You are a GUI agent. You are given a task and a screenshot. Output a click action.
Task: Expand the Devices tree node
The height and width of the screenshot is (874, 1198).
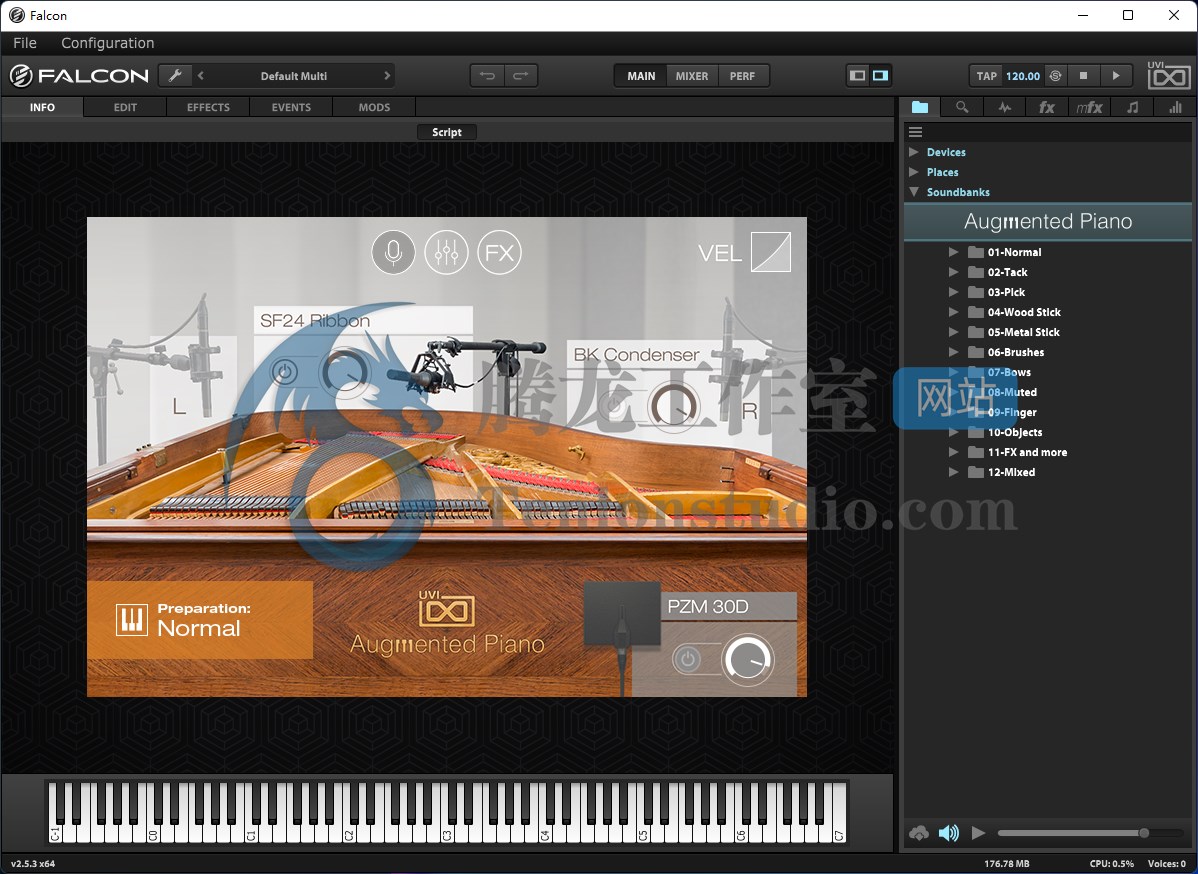click(914, 152)
